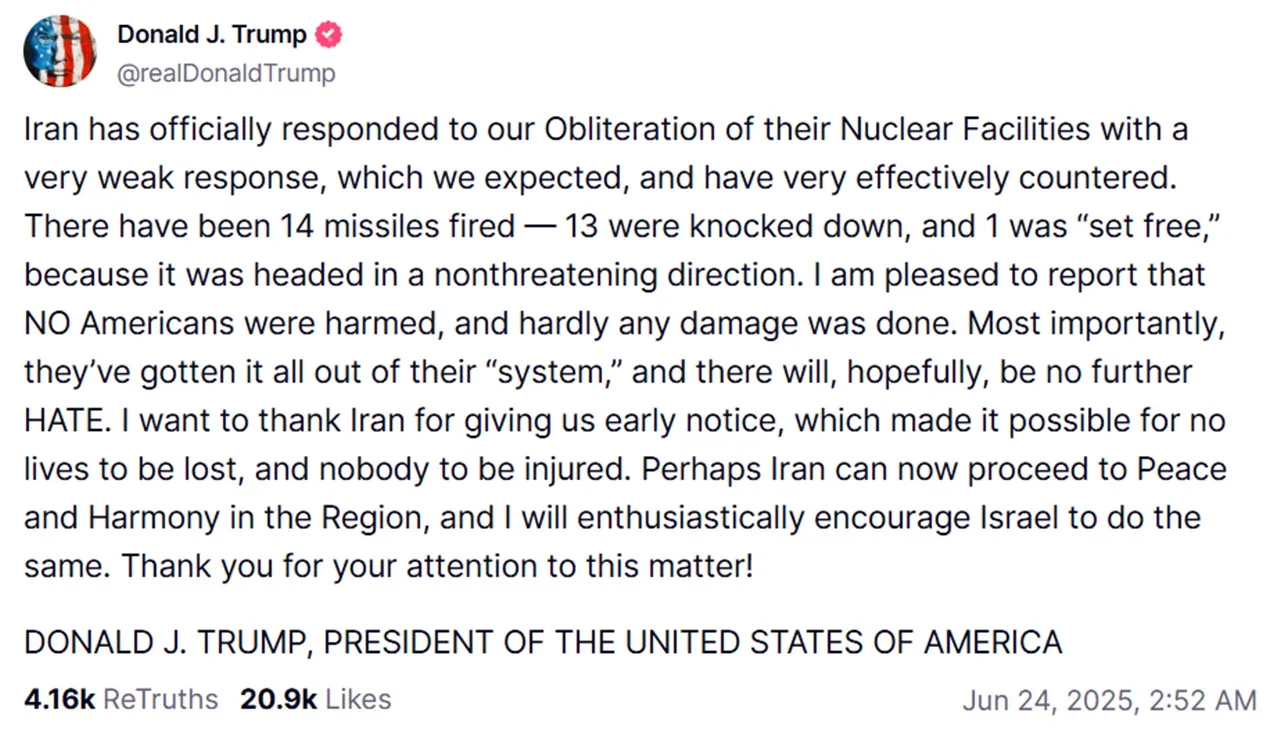Click the all-caps presidential signature line
This screenshot has width=1280, height=734.
tap(542, 641)
